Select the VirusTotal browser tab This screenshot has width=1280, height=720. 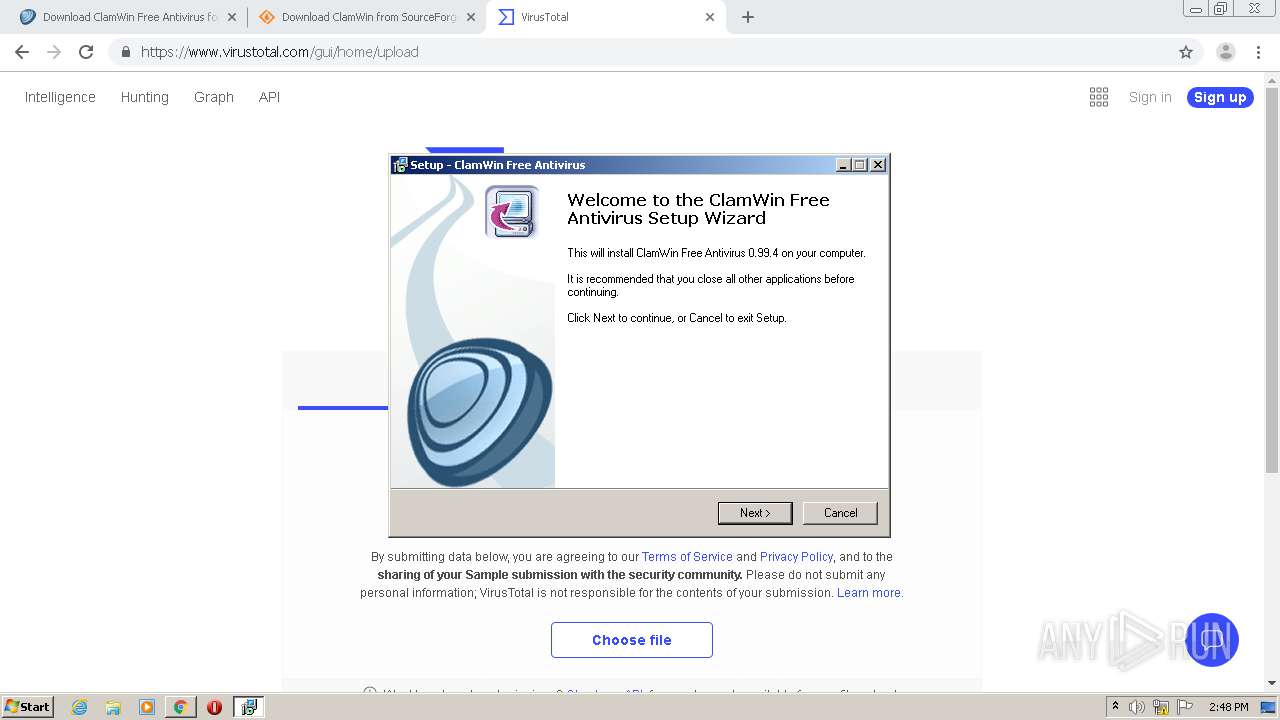(x=605, y=17)
